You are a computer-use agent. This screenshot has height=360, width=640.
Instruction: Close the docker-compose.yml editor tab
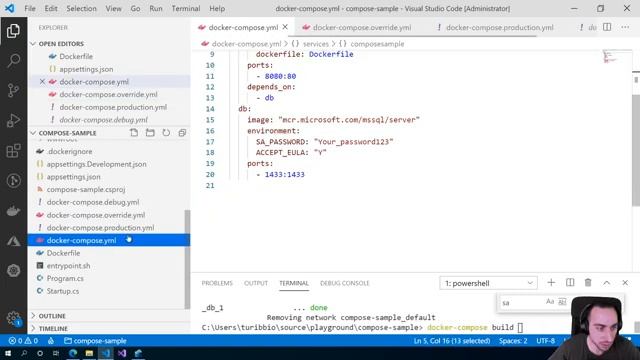coord(285,27)
